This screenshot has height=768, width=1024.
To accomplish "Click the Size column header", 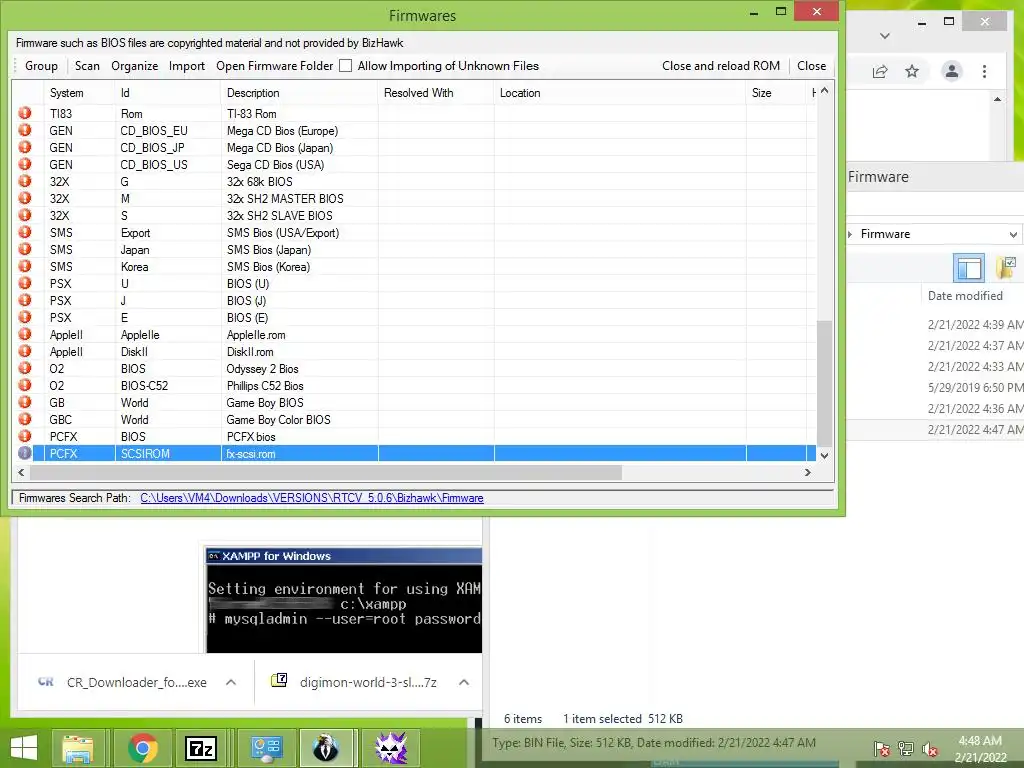I will pyautogui.click(x=776, y=93).
